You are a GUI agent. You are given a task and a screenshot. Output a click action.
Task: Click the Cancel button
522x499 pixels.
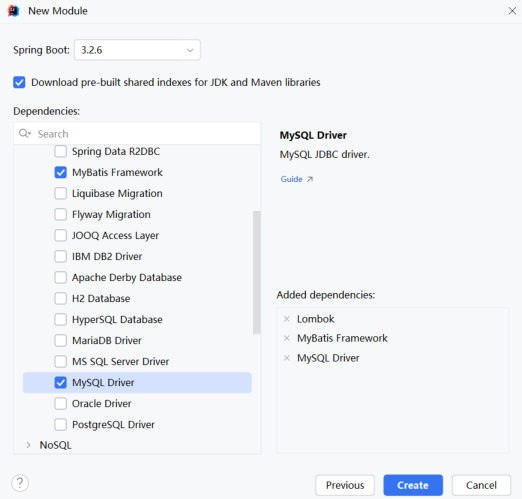[x=481, y=485]
